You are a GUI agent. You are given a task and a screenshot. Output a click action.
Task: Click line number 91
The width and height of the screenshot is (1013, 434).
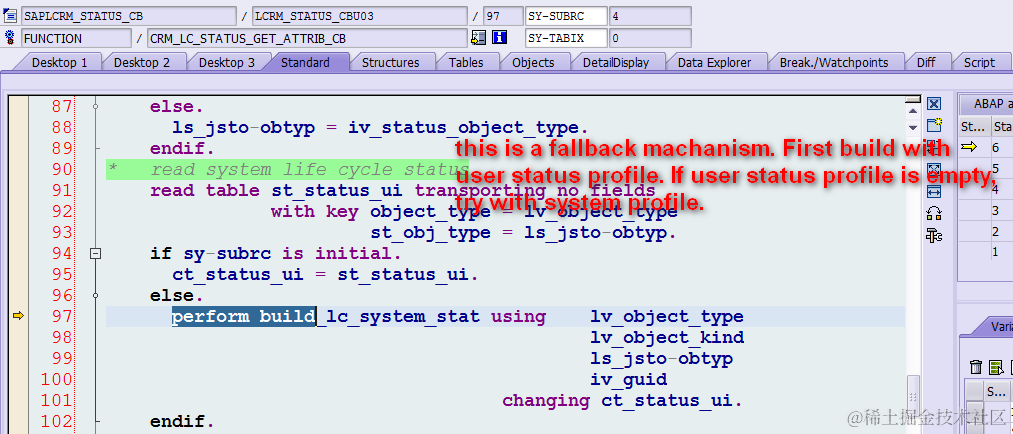coord(61,191)
